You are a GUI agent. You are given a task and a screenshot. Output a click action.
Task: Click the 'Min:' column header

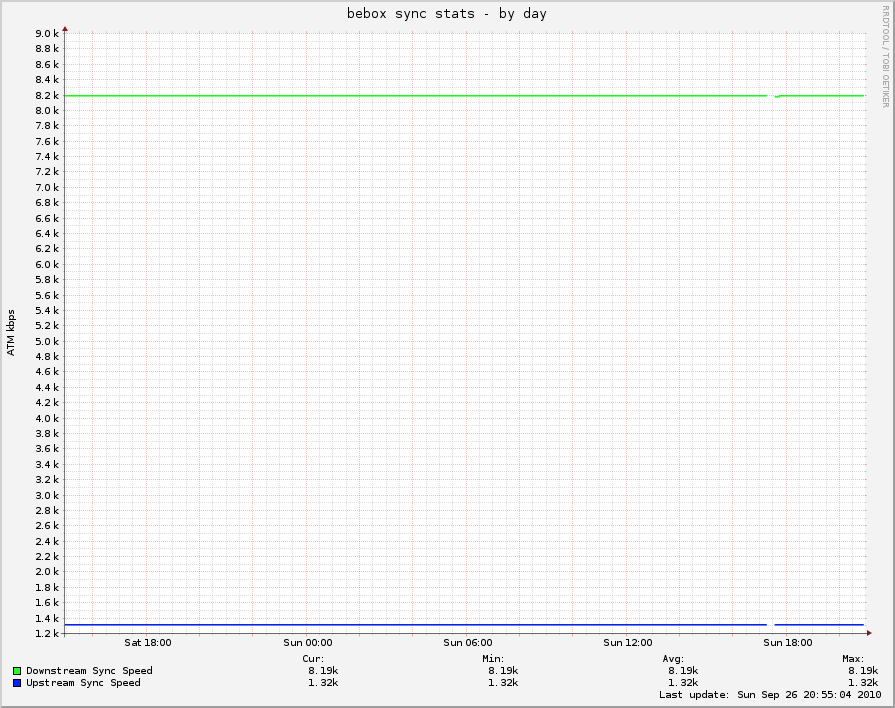(x=493, y=659)
